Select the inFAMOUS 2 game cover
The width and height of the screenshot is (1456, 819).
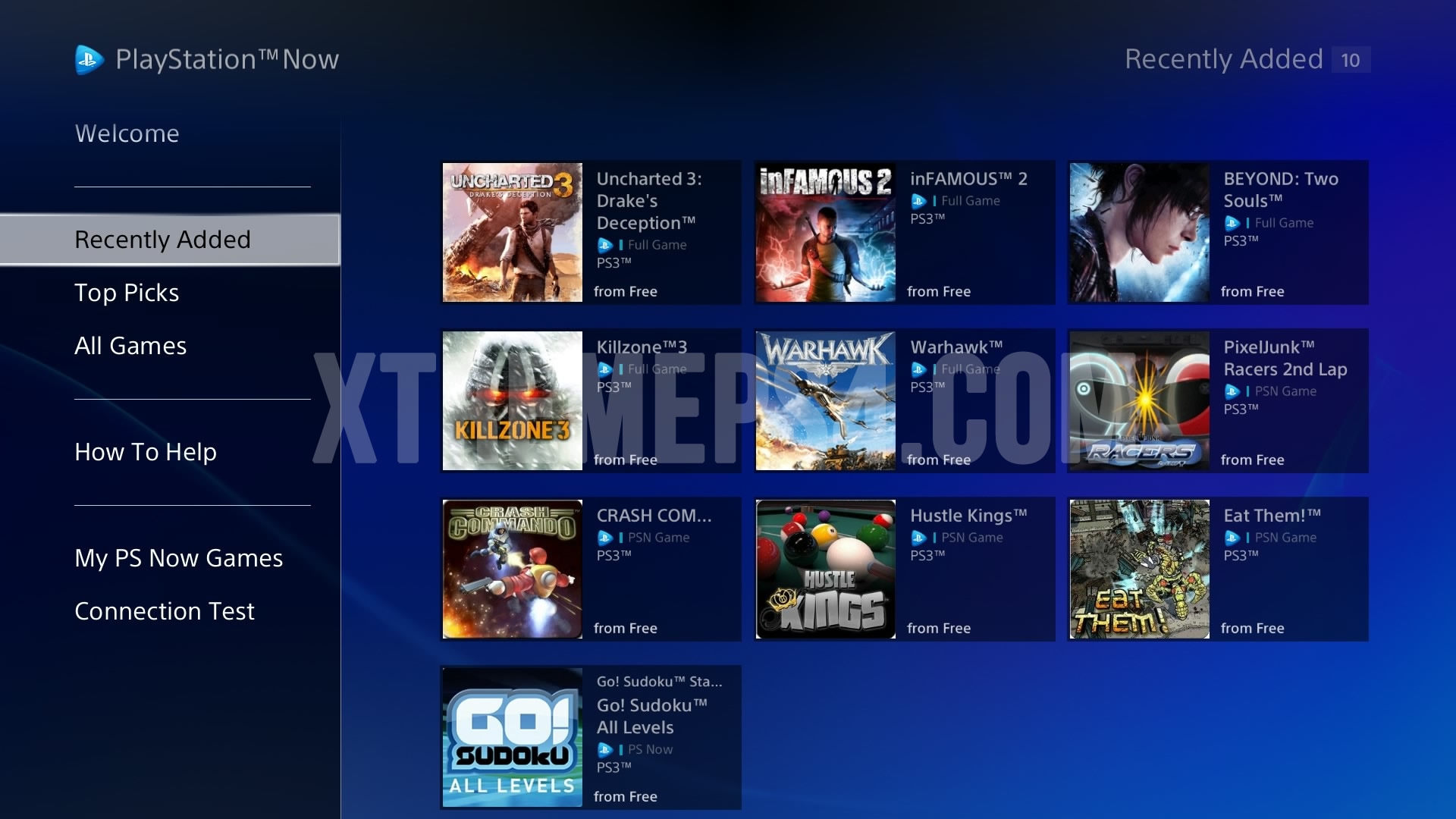tap(825, 232)
